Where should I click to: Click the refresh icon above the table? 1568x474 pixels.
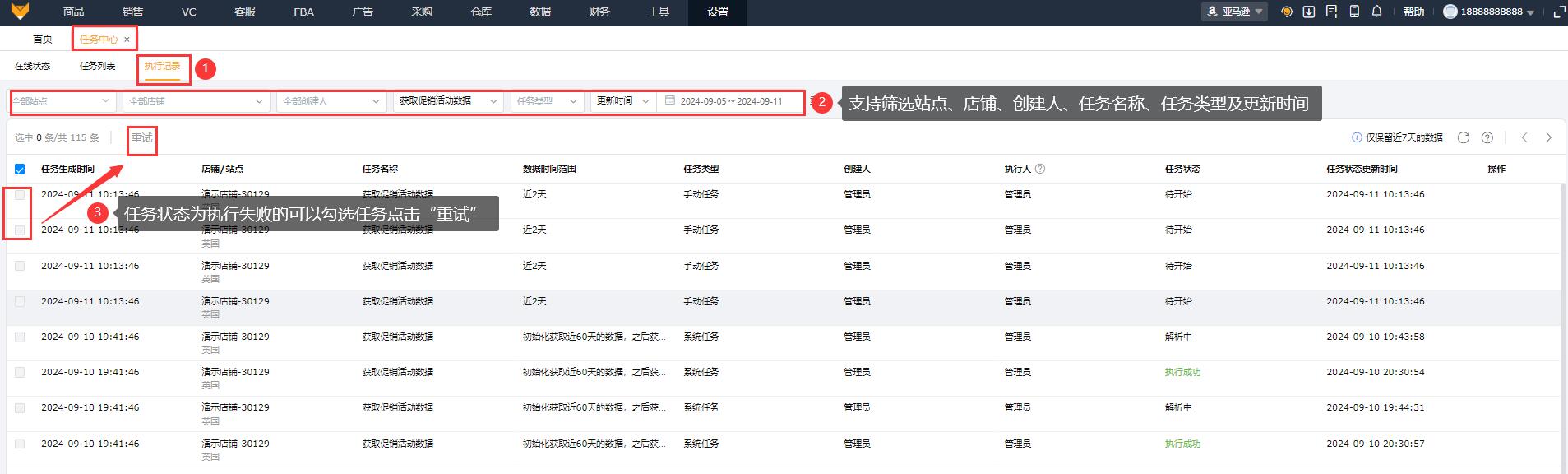pyautogui.click(x=1464, y=137)
